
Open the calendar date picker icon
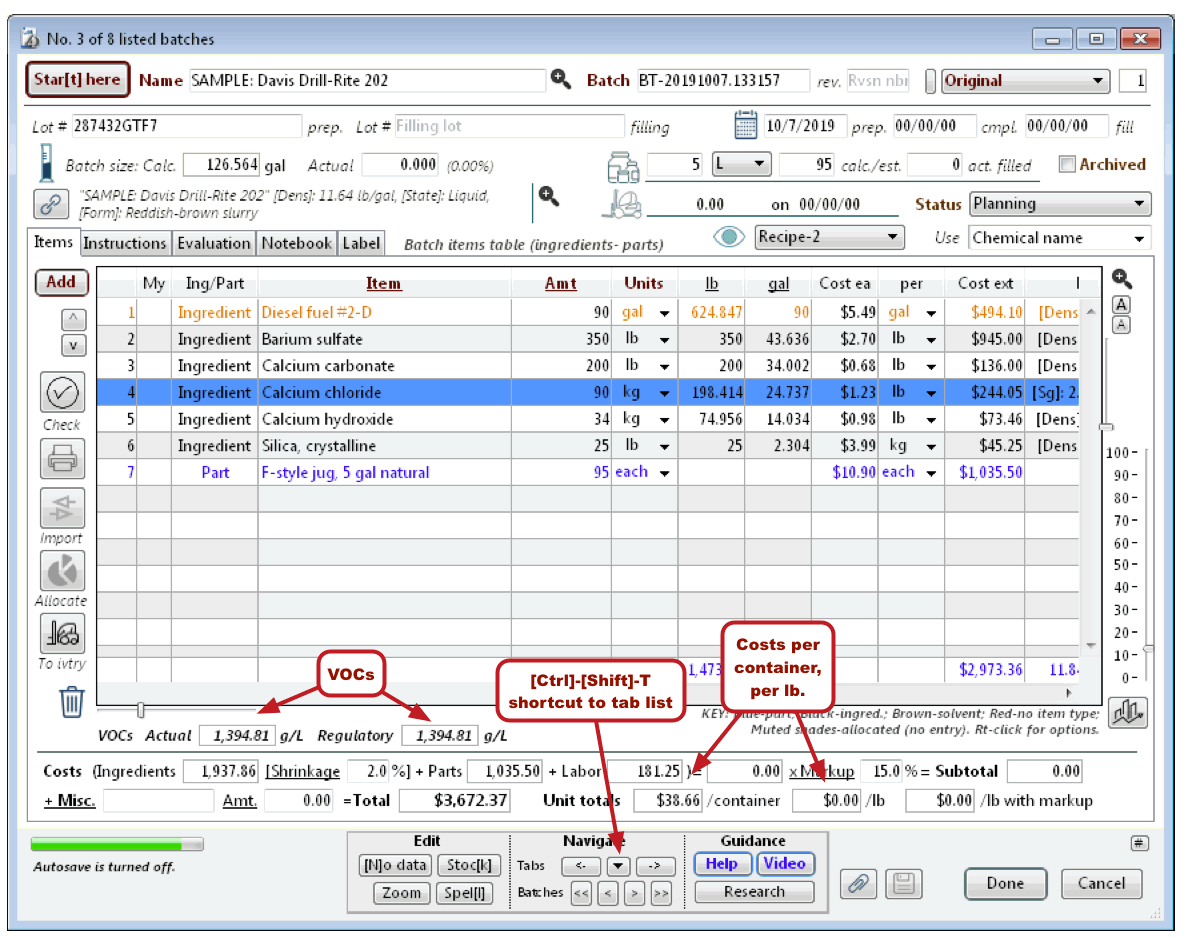pos(745,125)
